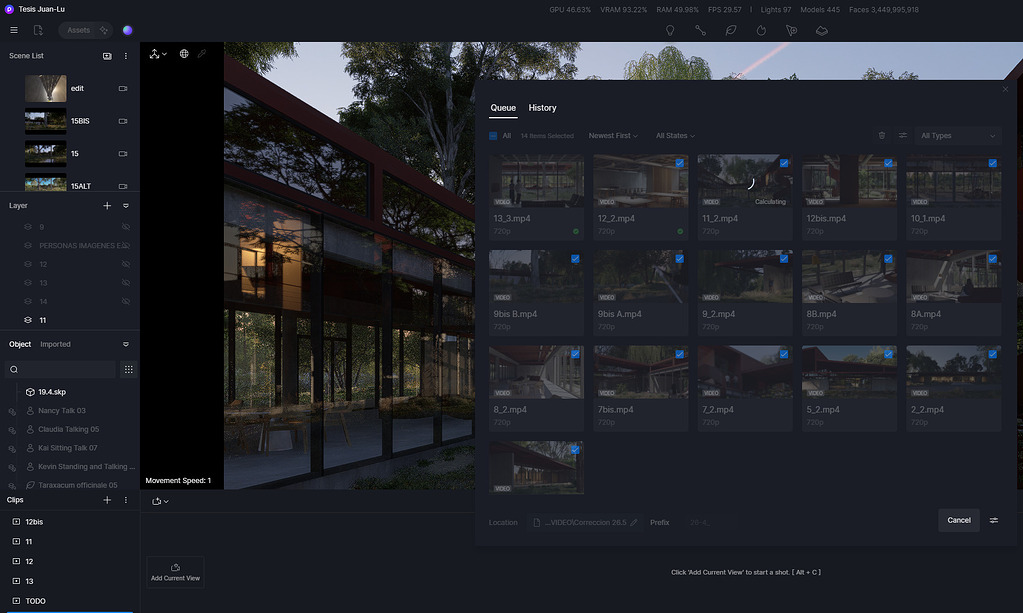Viewport: 1023px width, 613px height.
Task: Open the All Types combo box
Action: pos(957,136)
